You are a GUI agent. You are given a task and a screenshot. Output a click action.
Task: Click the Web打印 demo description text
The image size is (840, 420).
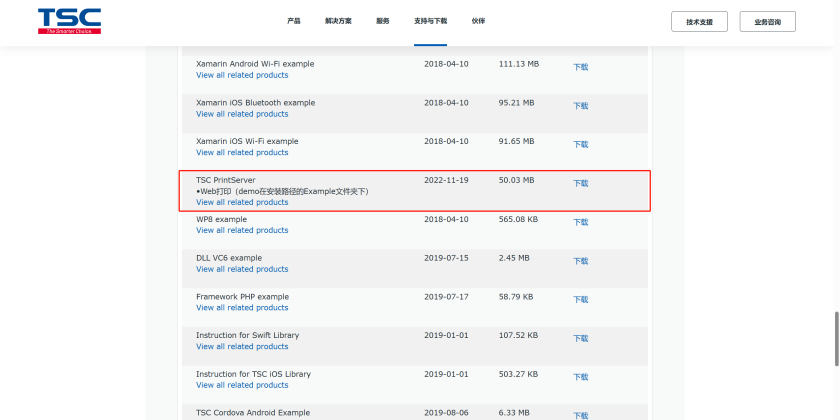282,191
